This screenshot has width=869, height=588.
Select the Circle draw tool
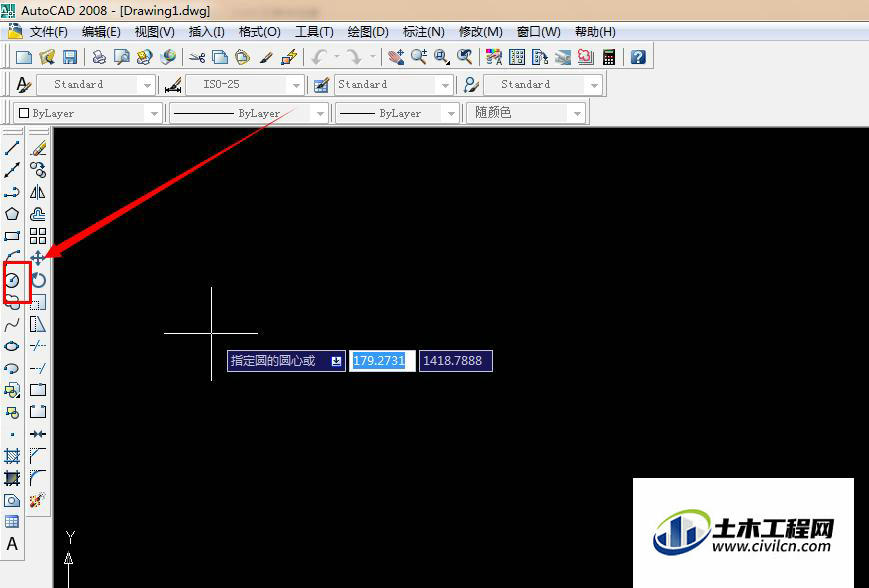[x=12, y=280]
